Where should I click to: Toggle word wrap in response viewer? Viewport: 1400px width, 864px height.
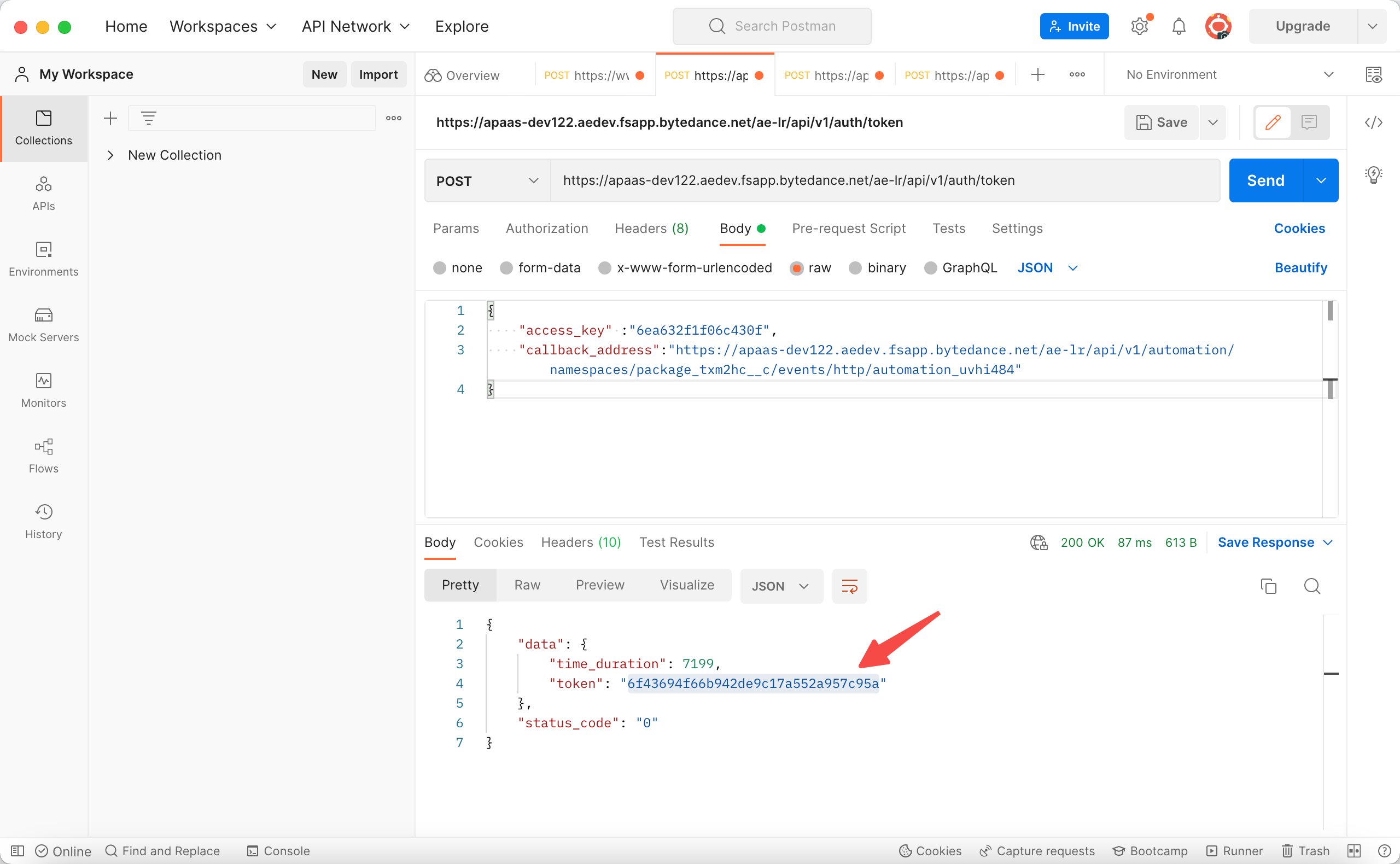[x=849, y=586]
